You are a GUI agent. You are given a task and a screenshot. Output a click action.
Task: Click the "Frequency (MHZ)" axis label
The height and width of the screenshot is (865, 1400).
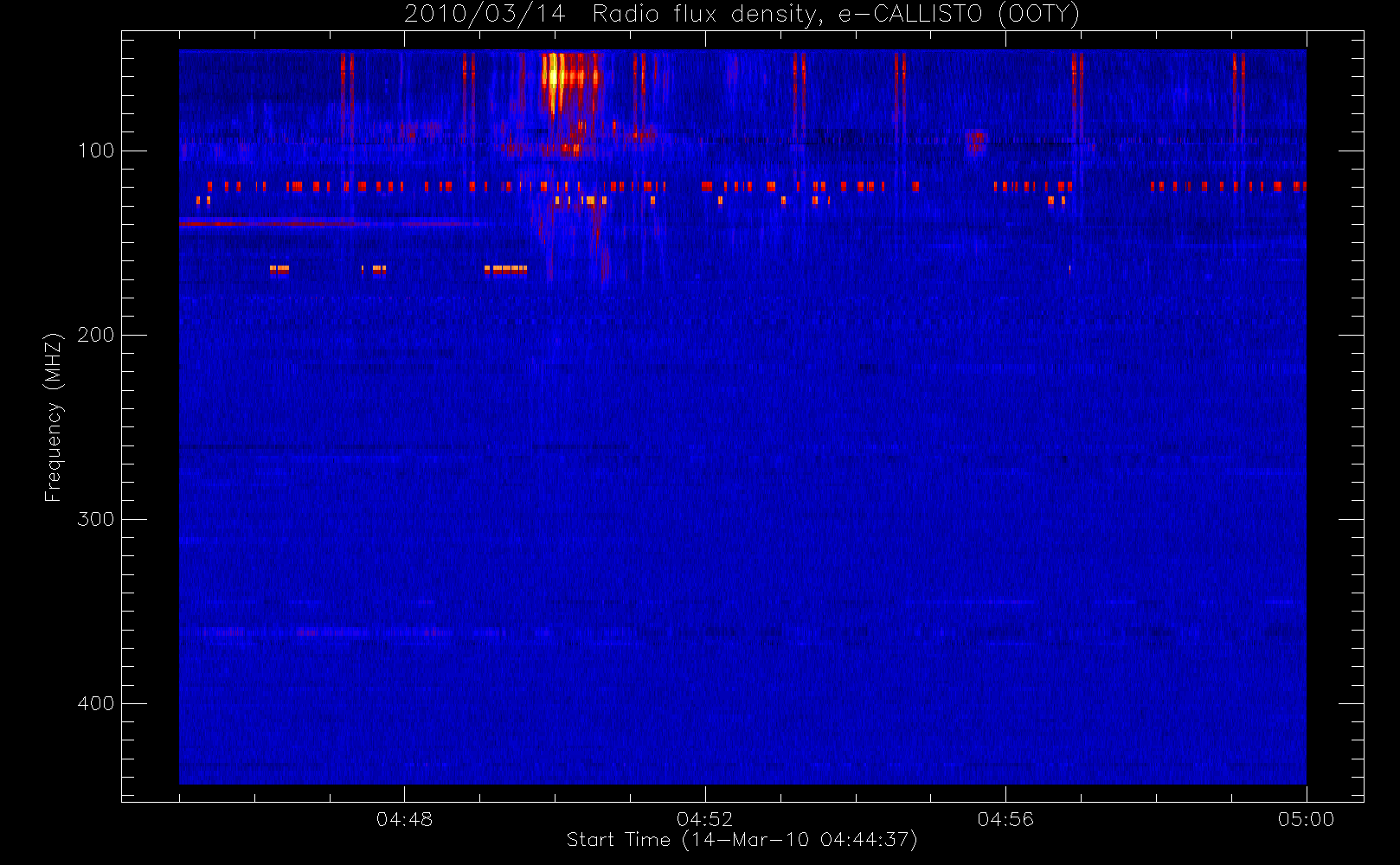54,417
